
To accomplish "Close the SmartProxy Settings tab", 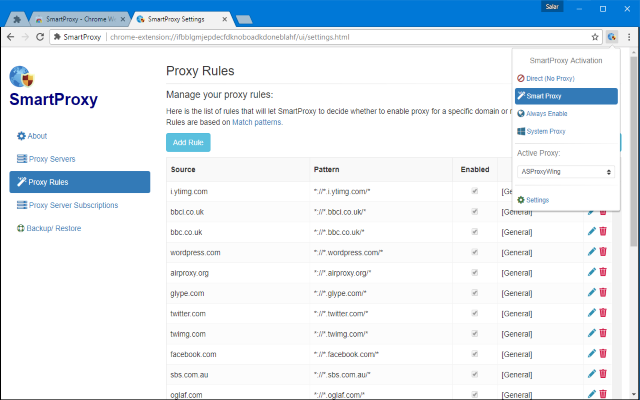I will pos(224,19).
